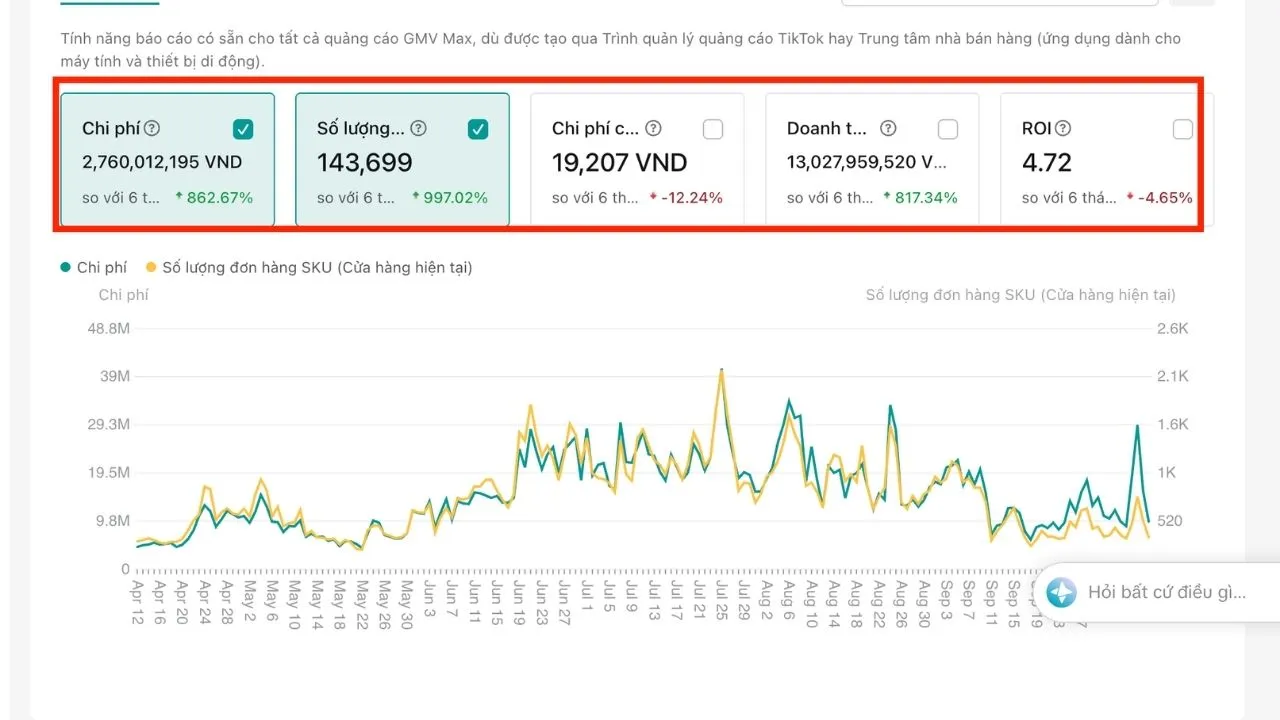Open the info tooltip beside Chi phí card title
Viewport: 1280px width, 720px height.
click(x=152, y=128)
